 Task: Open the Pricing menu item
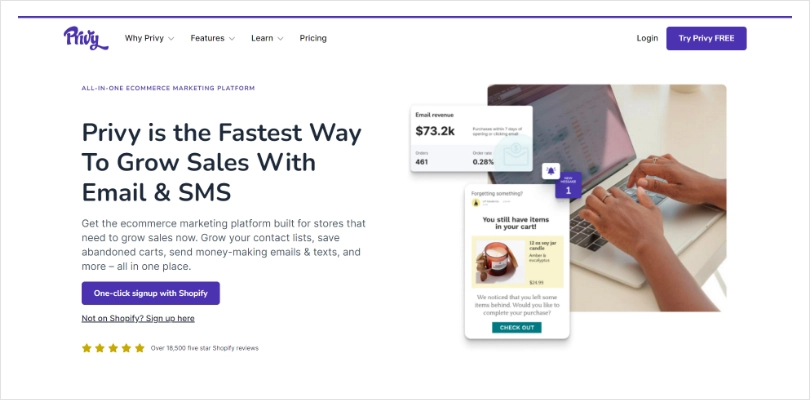click(x=313, y=38)
